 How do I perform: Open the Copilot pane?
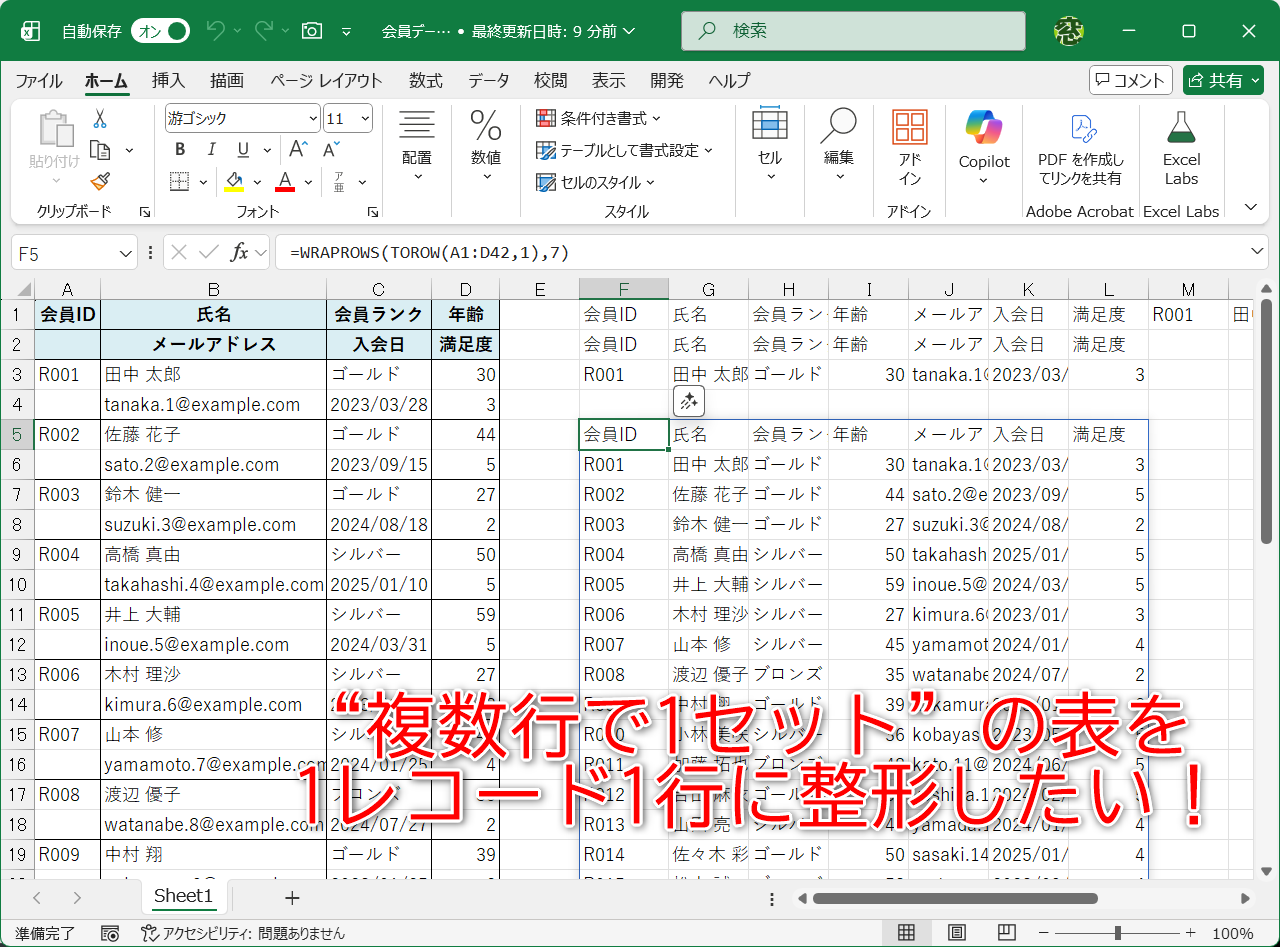(x=983, y=143)
